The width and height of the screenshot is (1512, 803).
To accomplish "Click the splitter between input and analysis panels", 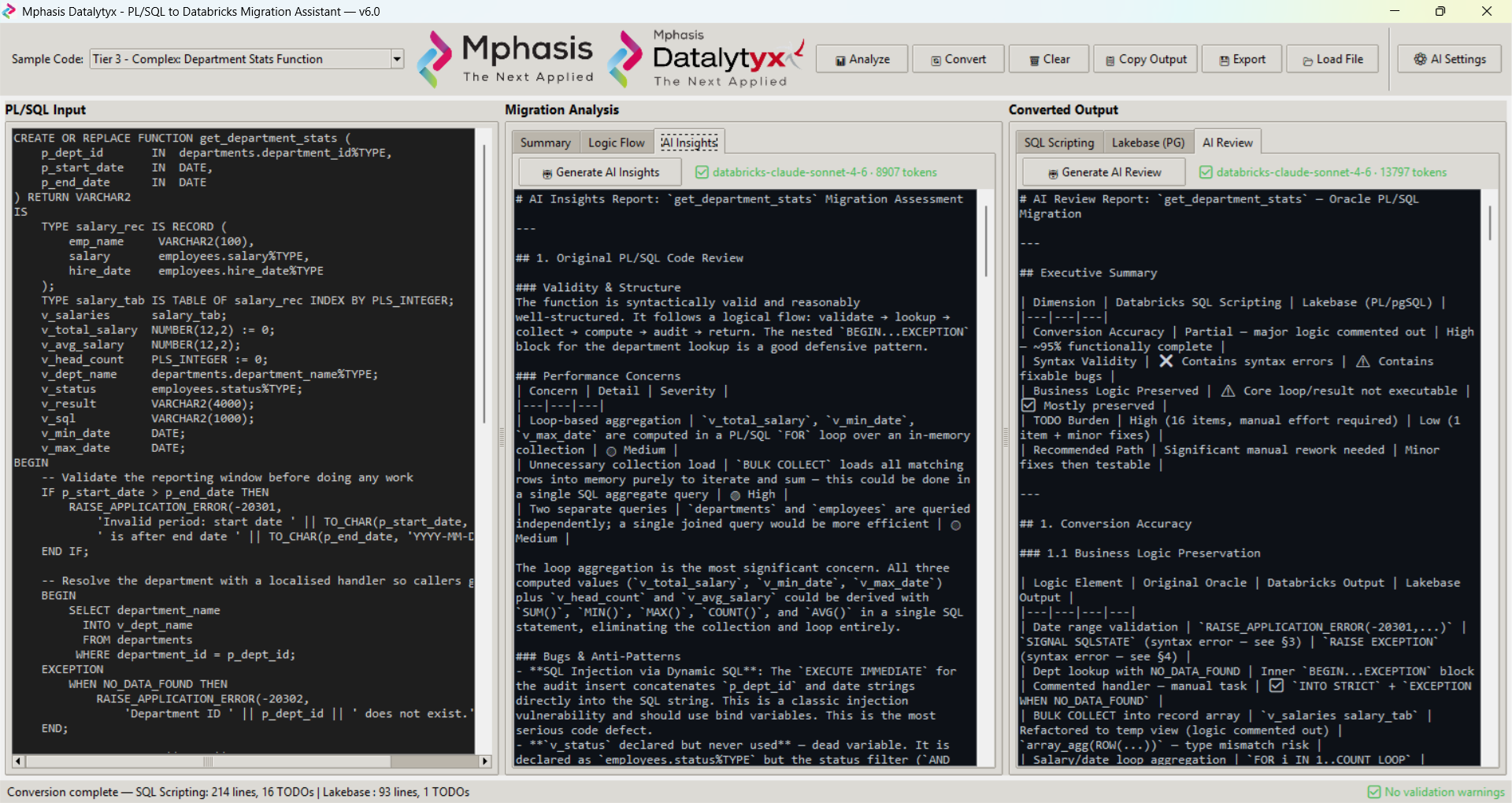I will 501,439.
